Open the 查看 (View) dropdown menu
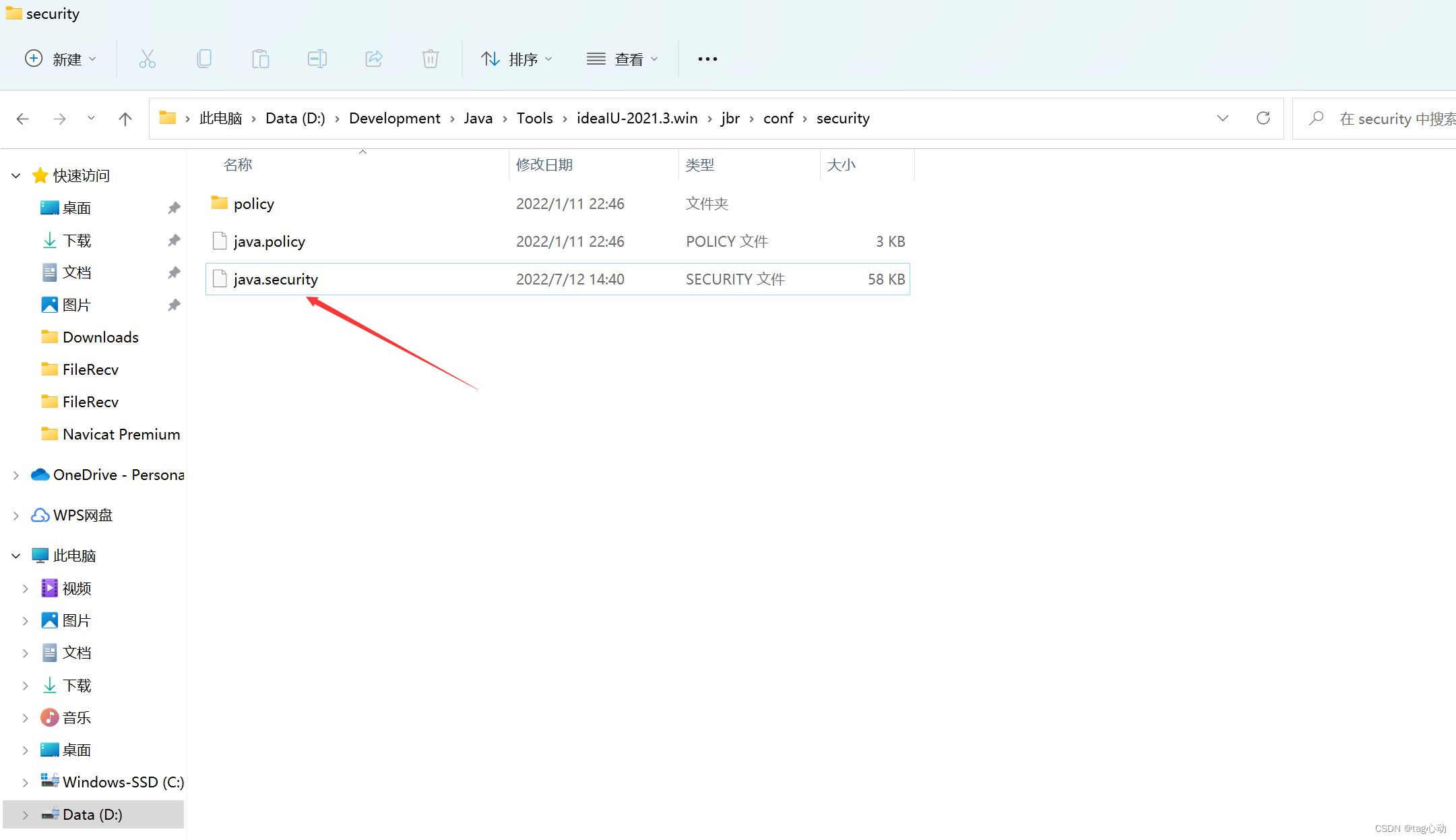This screenshot has width=1456, height=840. (622, 59)
